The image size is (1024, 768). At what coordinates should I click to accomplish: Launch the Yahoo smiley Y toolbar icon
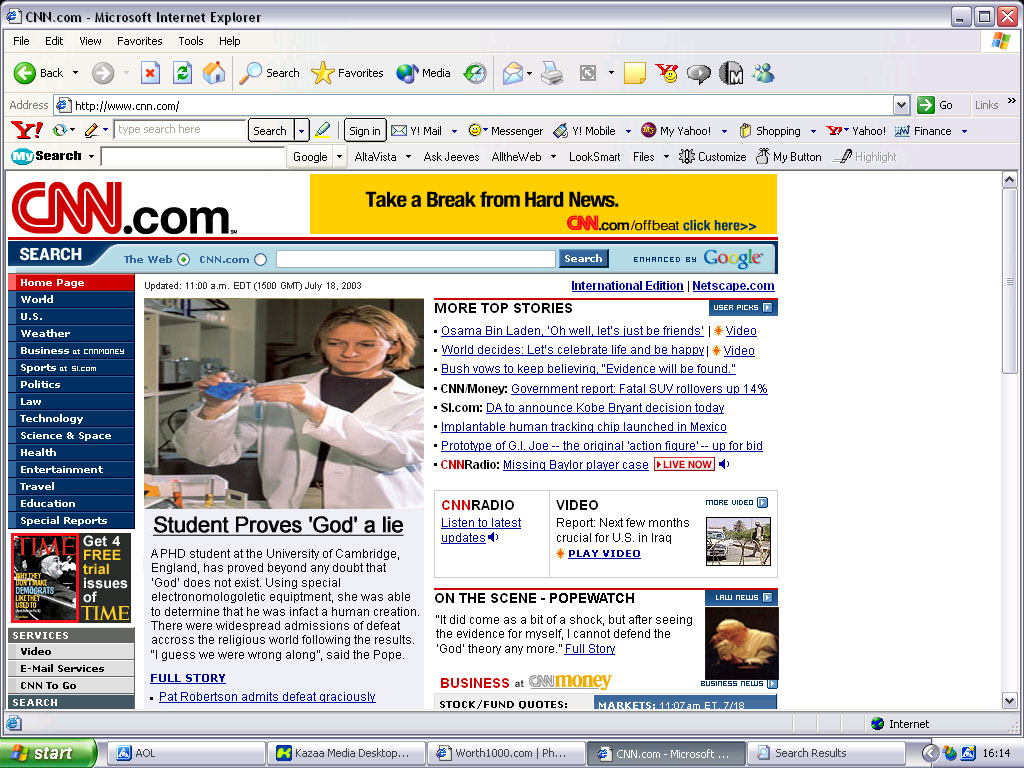pos(667,73)
